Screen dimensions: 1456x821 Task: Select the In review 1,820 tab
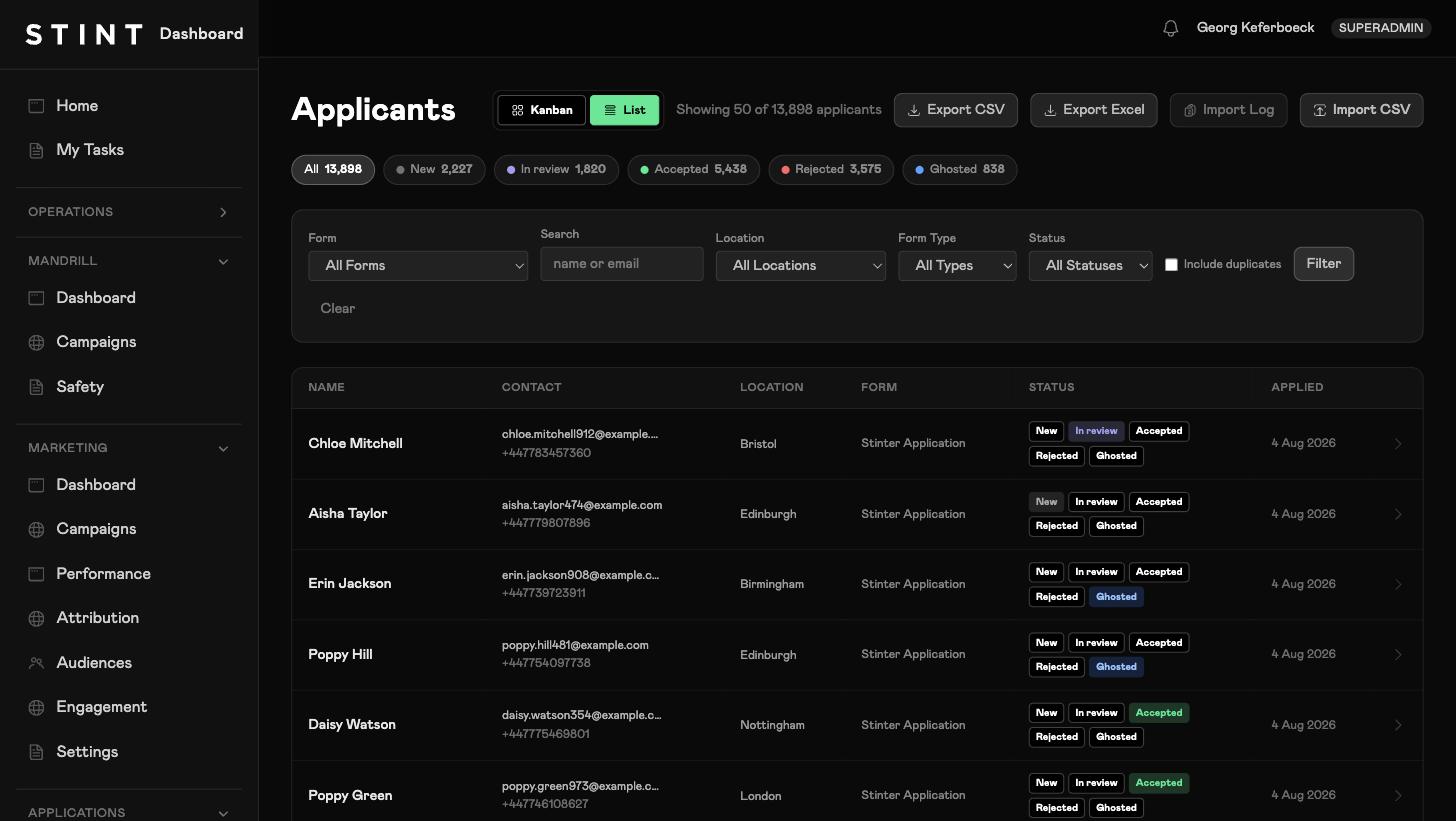point(556,170)
